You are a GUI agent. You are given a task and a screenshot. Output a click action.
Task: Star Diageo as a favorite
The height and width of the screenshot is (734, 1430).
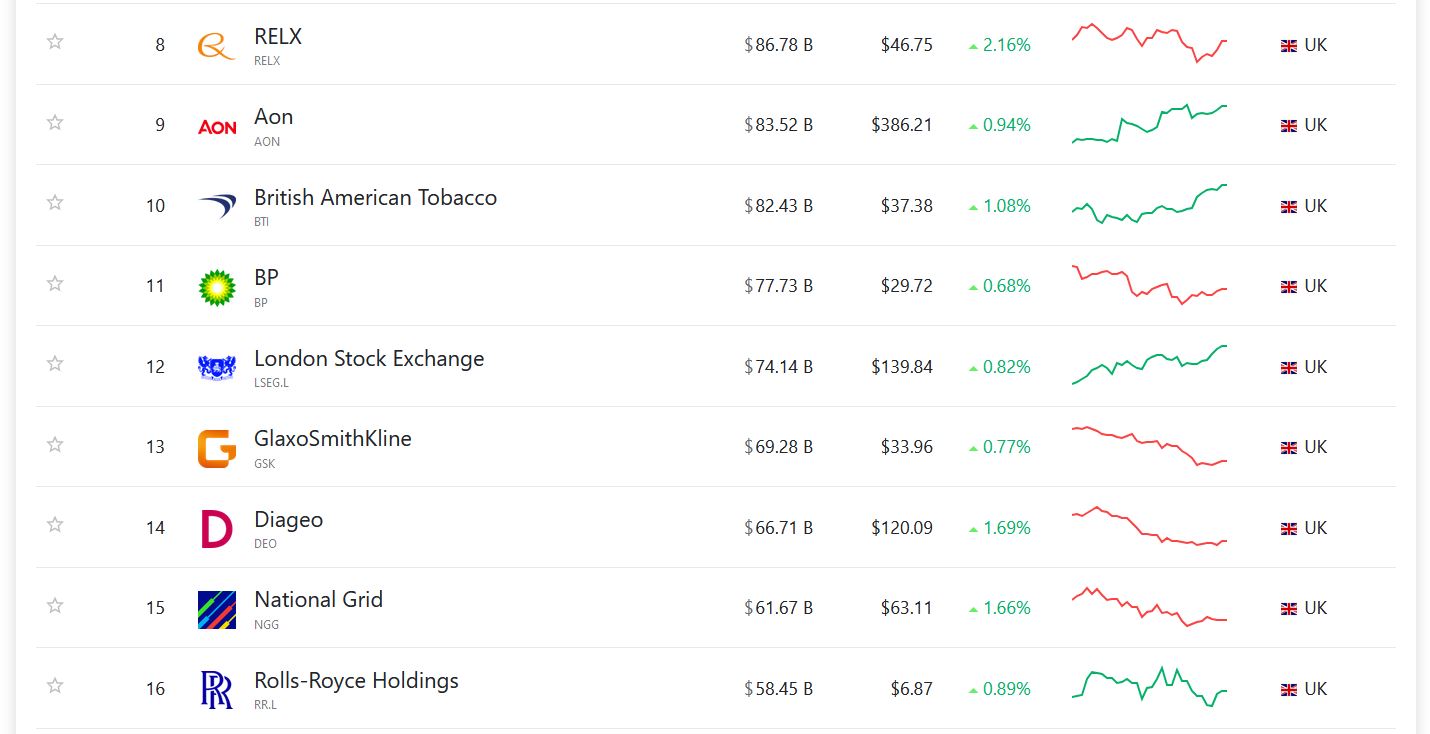pyautogui.click(x=55, y=524)
